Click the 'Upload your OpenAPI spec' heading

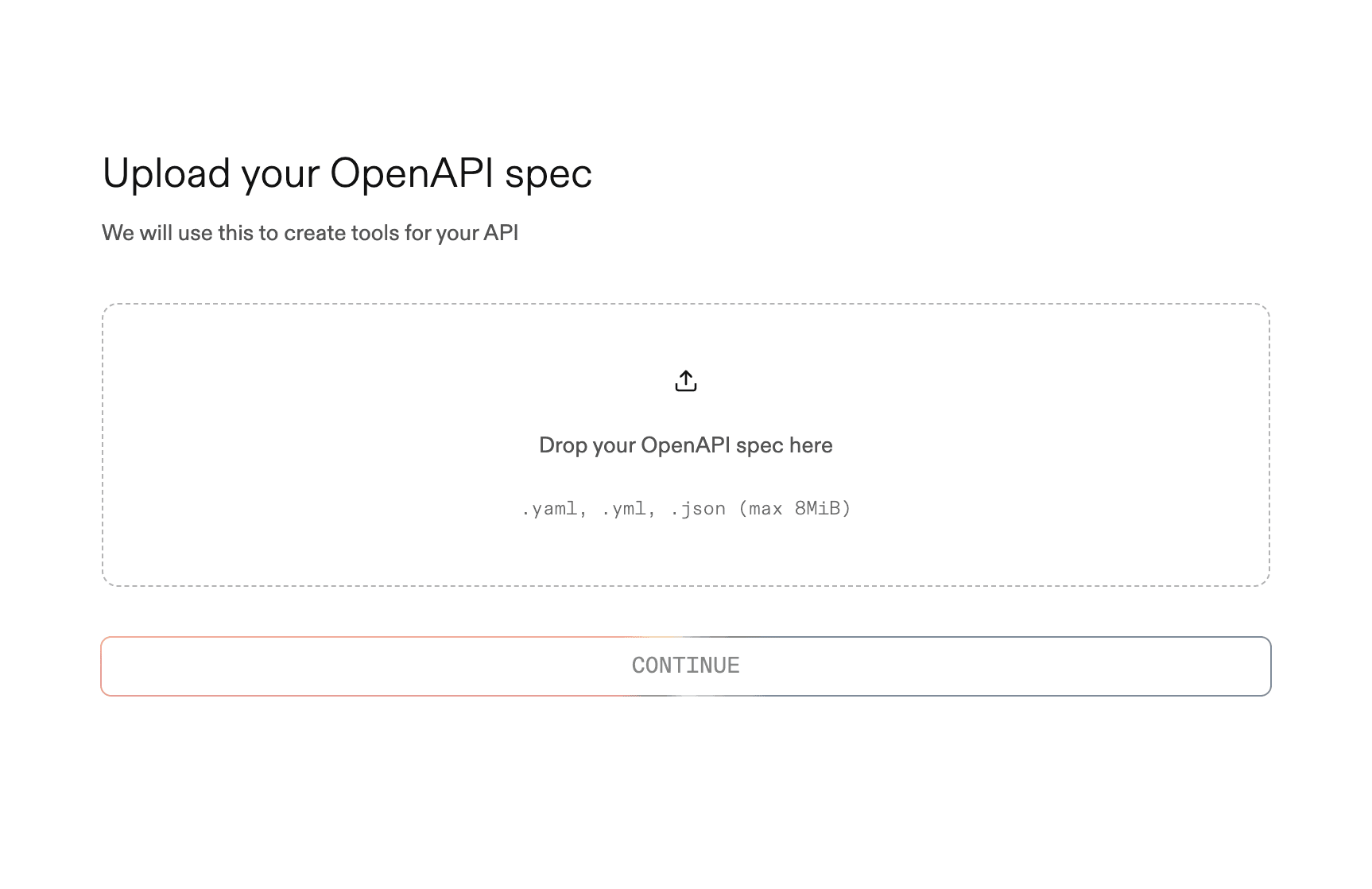[x=347, y=172]
